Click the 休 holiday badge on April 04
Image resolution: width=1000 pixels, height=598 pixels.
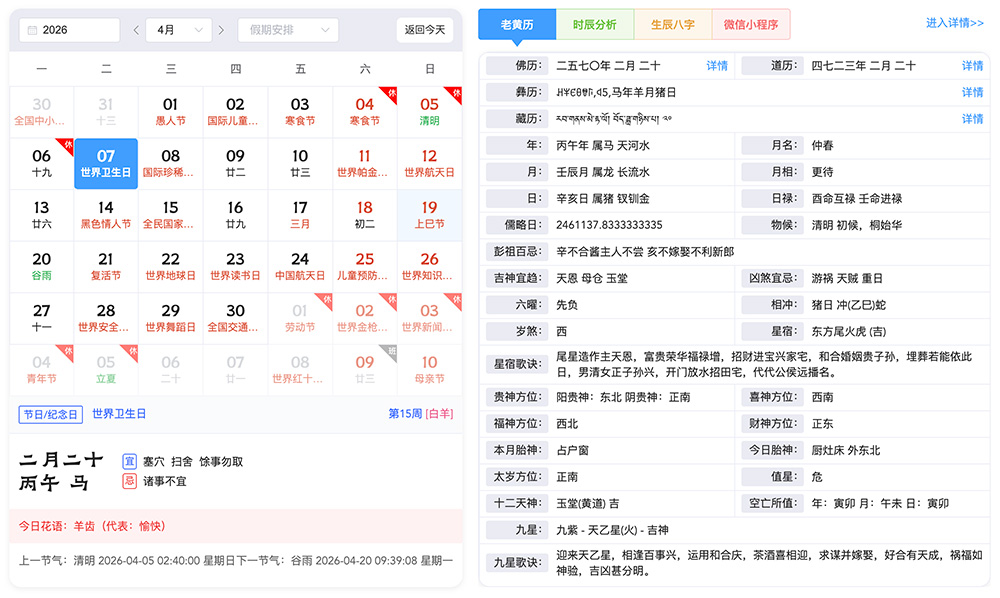(390, 92)
